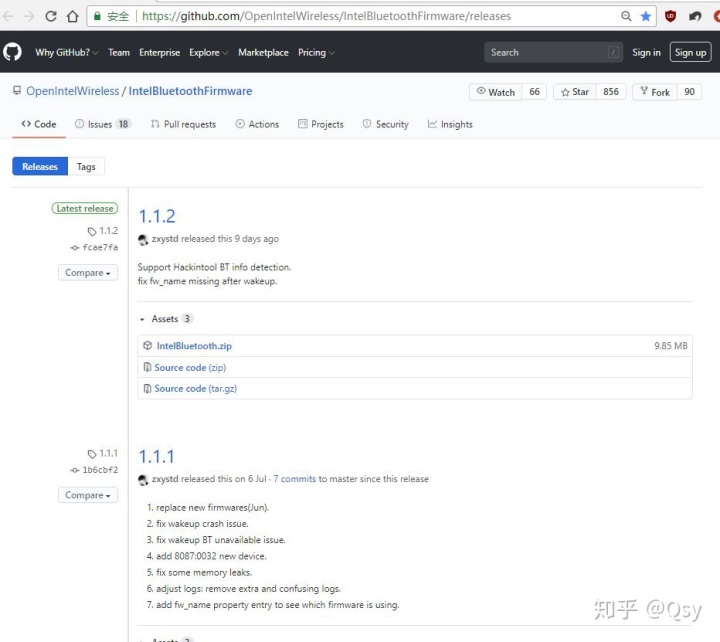720x642 pixels.
Task: Open the Security tab
Action: point(385,124)
